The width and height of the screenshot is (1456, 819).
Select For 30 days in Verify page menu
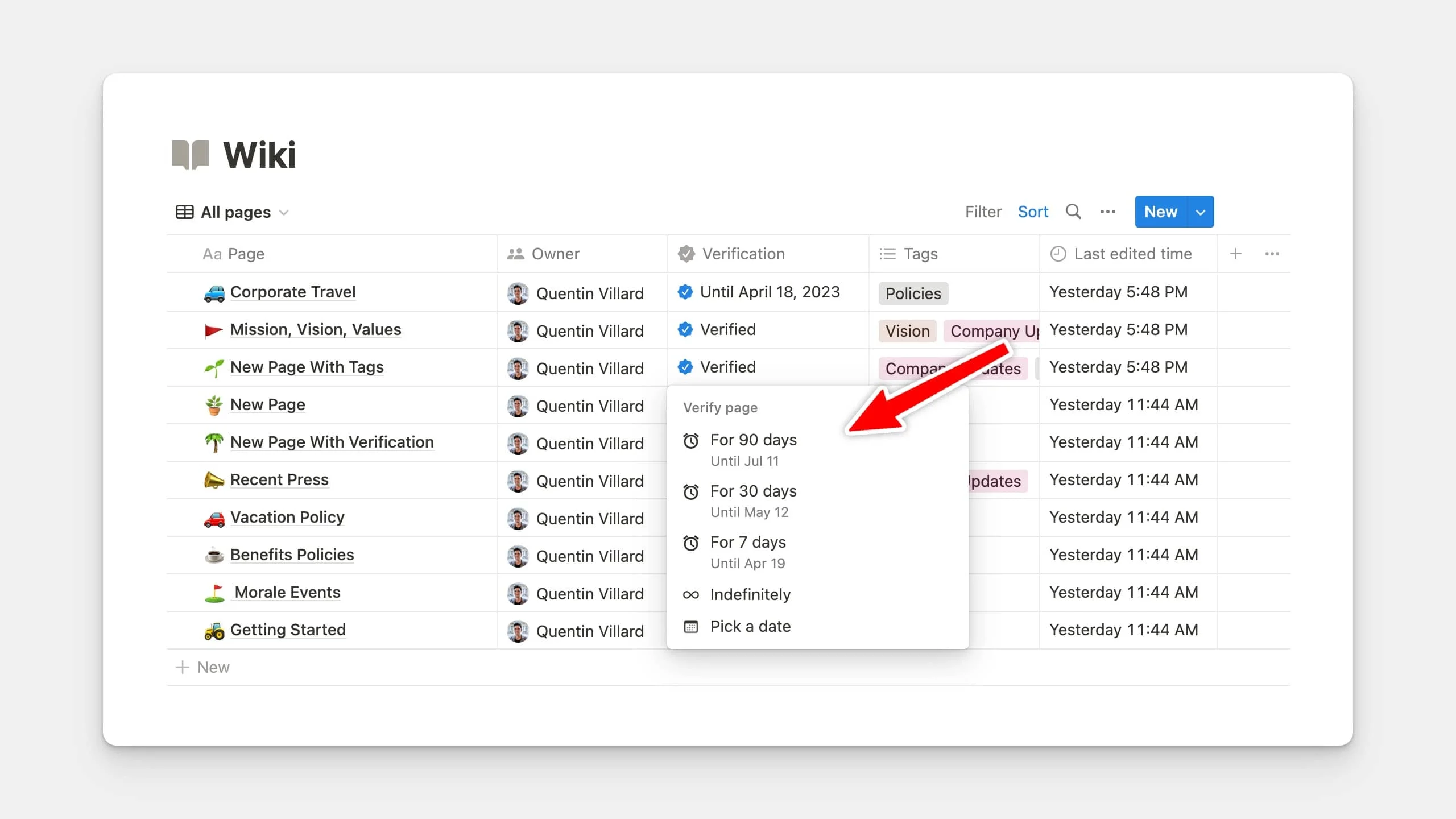[x=754, y=491]
